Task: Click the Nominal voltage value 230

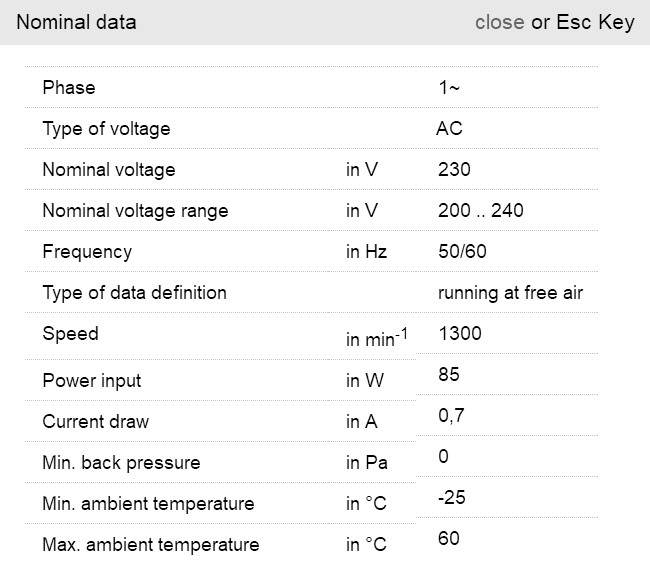Action: [454, 170]
